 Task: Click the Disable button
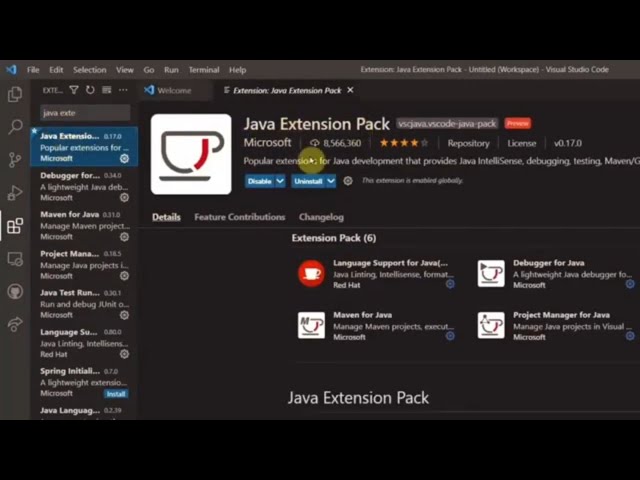click(260, 181)
